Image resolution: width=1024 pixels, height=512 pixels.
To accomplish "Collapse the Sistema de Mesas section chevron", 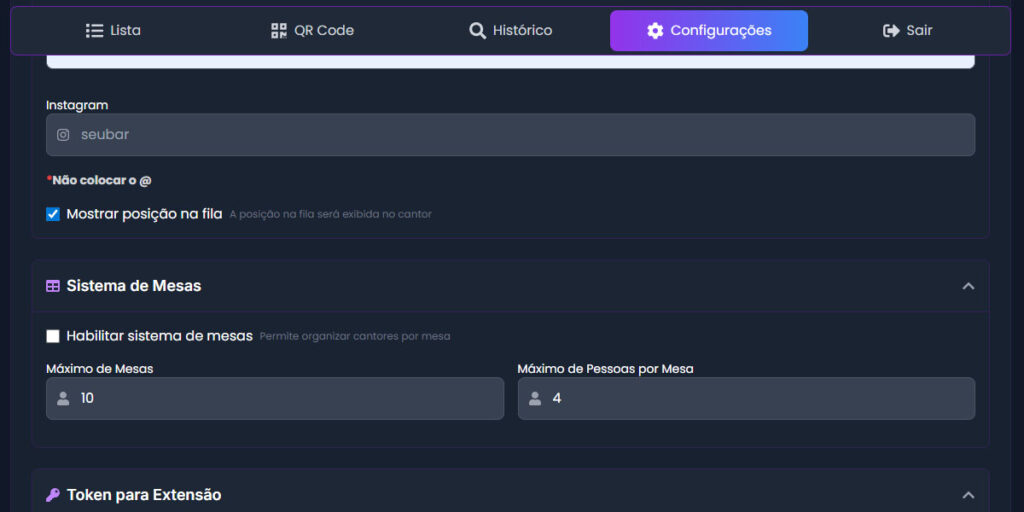I will tap(967, 286).
